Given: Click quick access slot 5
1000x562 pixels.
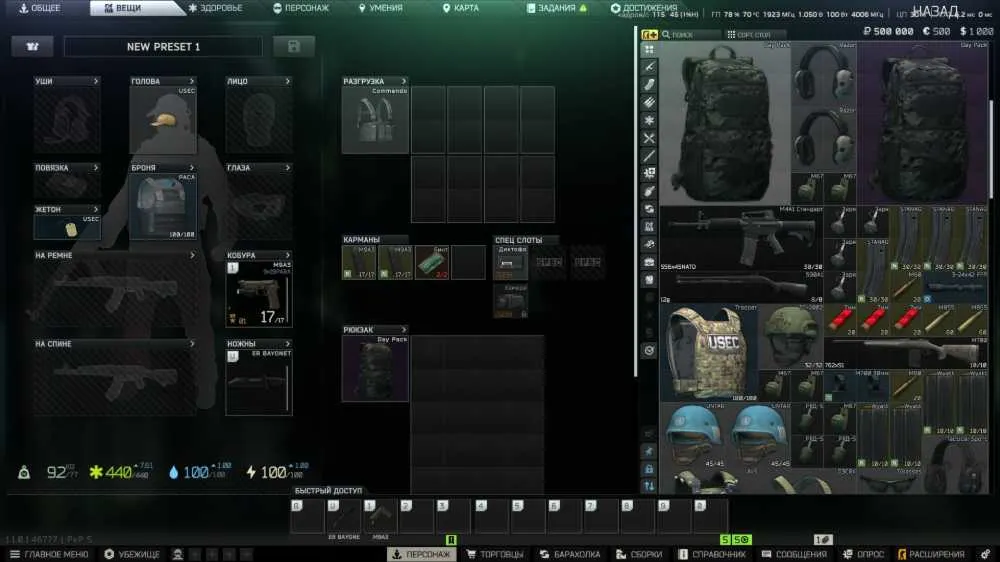Looking at the screenshot, I should click(528, 515).
